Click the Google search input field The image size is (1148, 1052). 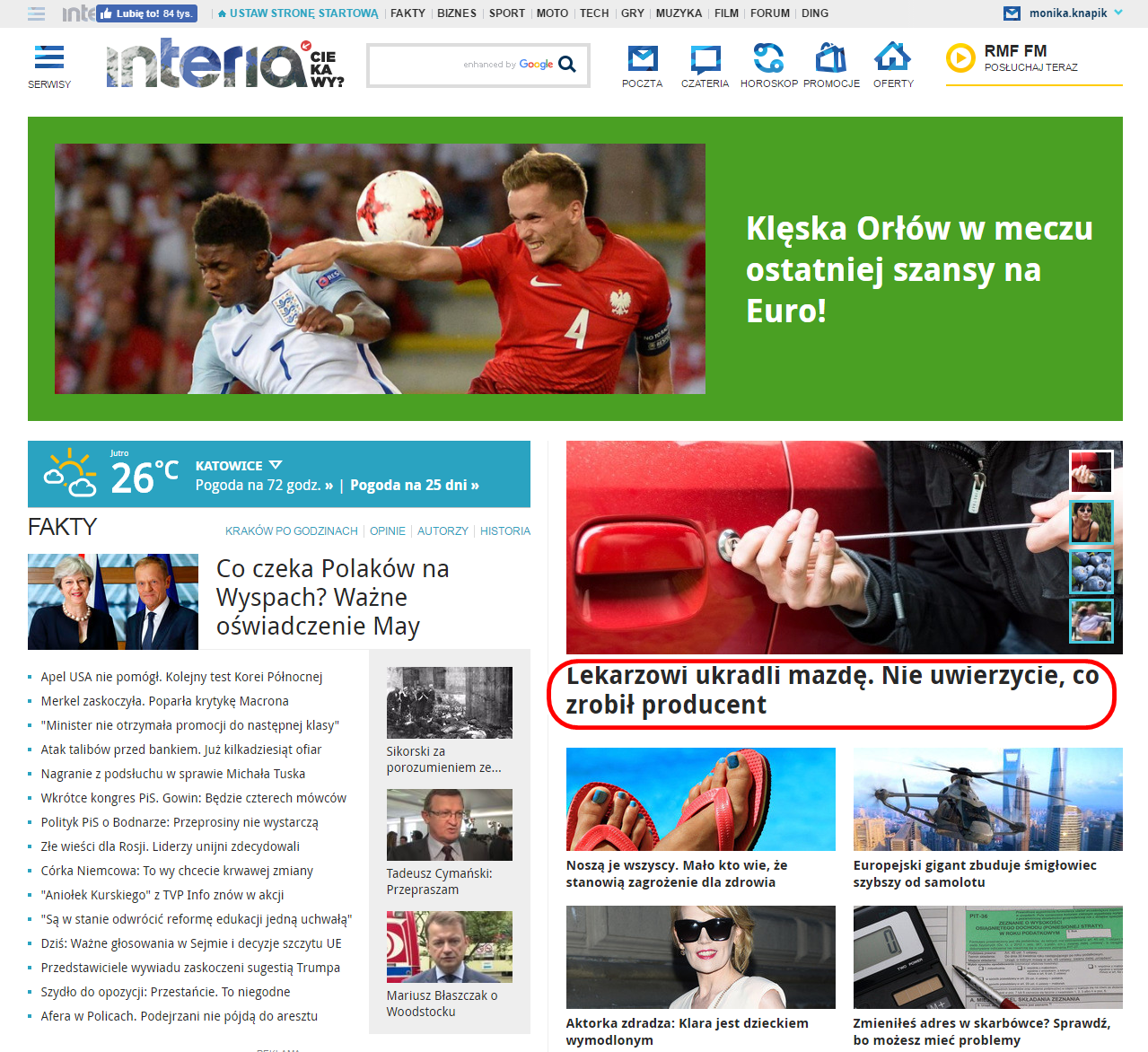(417, 65)
